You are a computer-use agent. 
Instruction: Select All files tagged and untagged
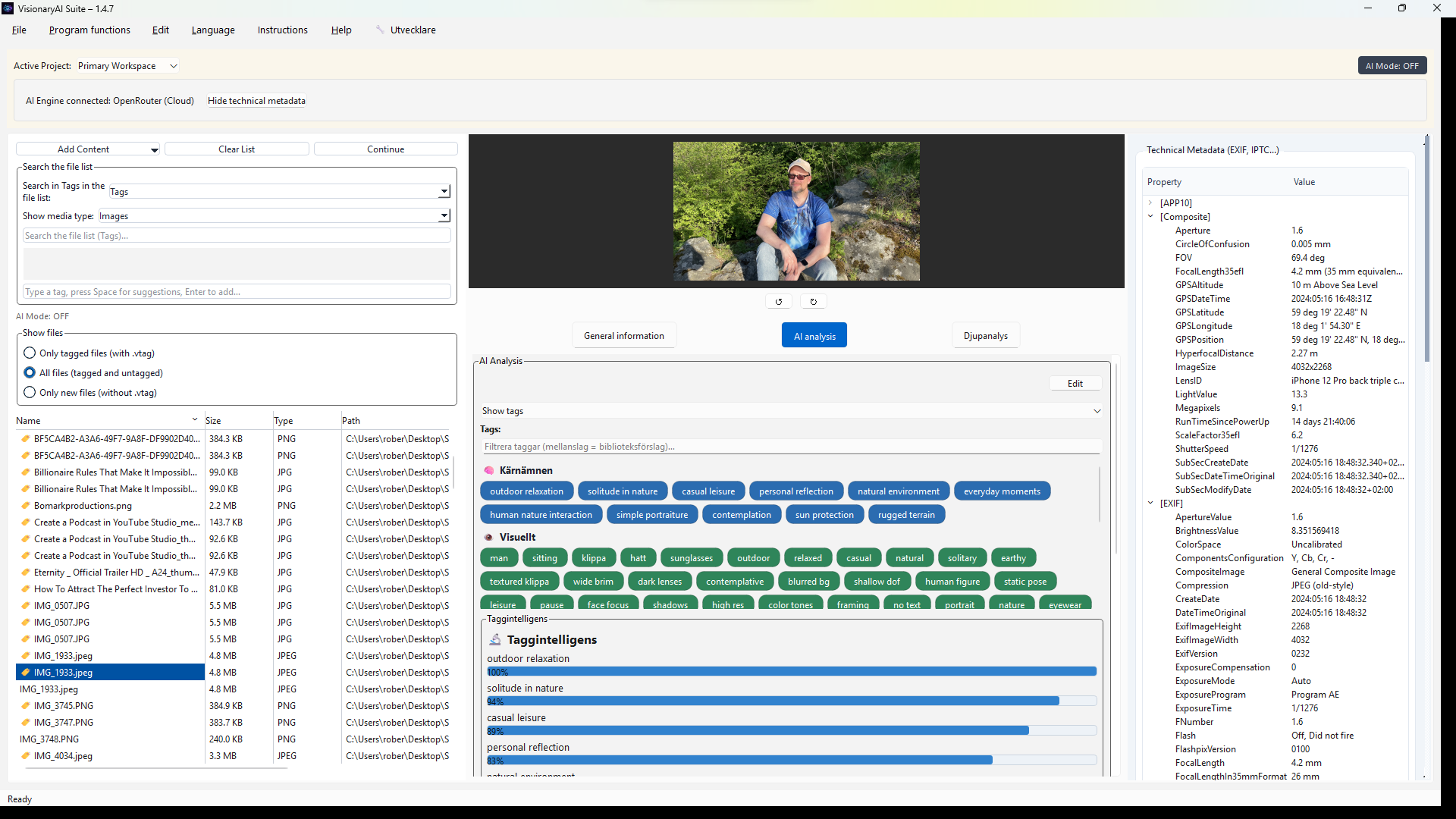30,373
